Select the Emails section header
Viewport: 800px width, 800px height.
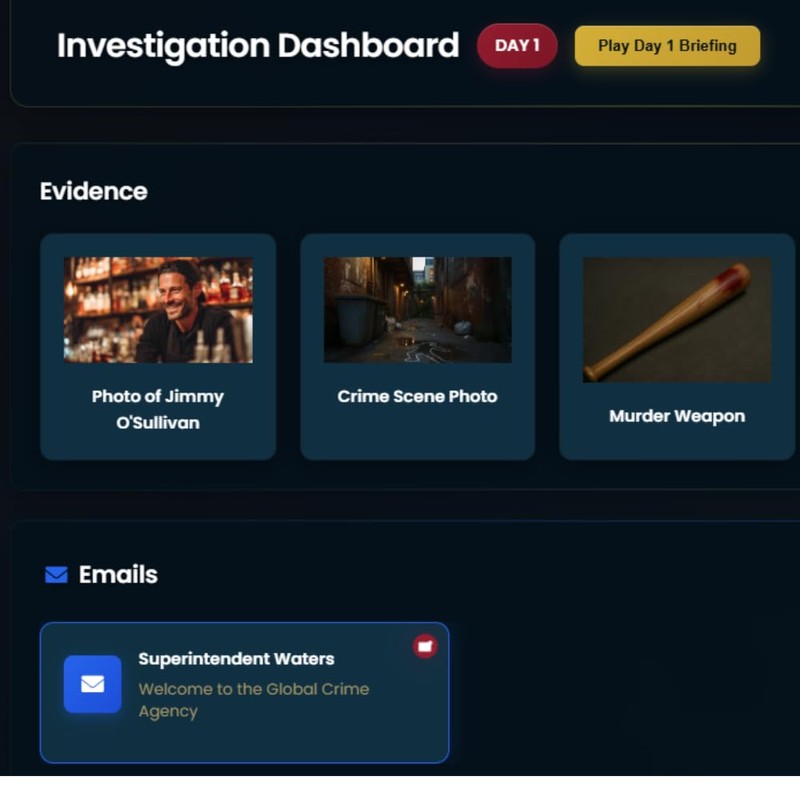click(117, 574)
